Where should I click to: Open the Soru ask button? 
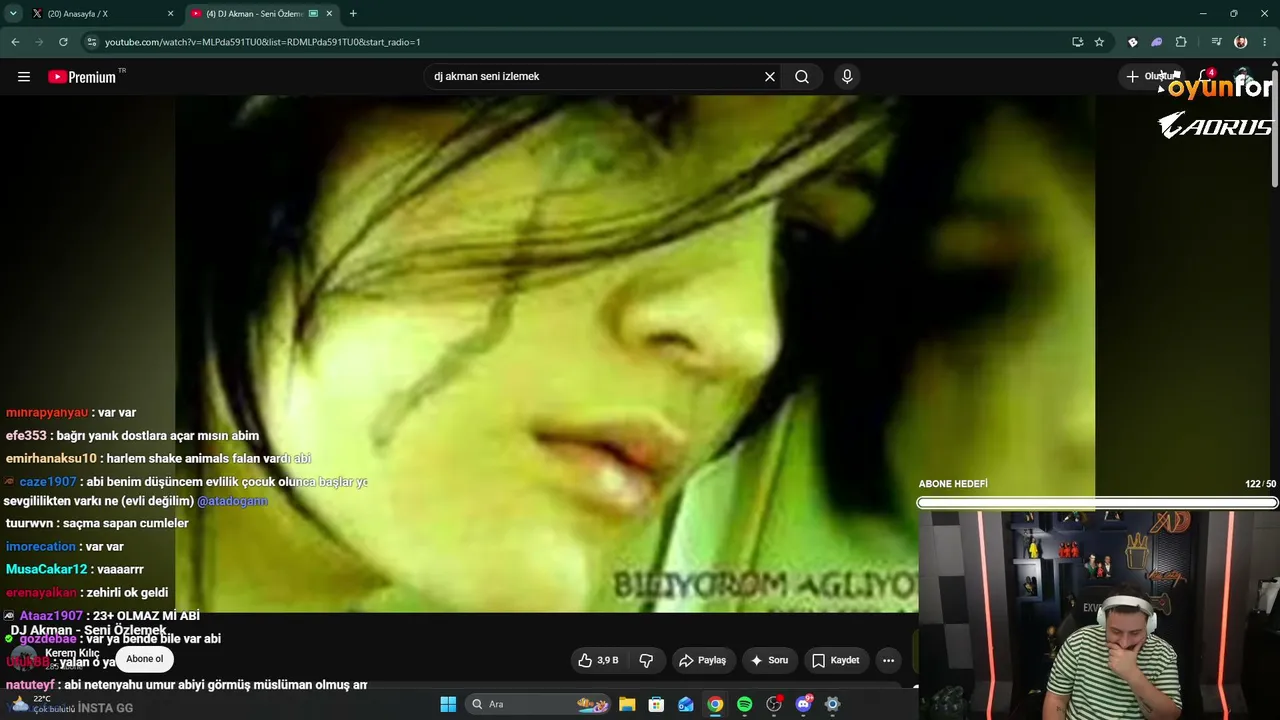point(770,660)
